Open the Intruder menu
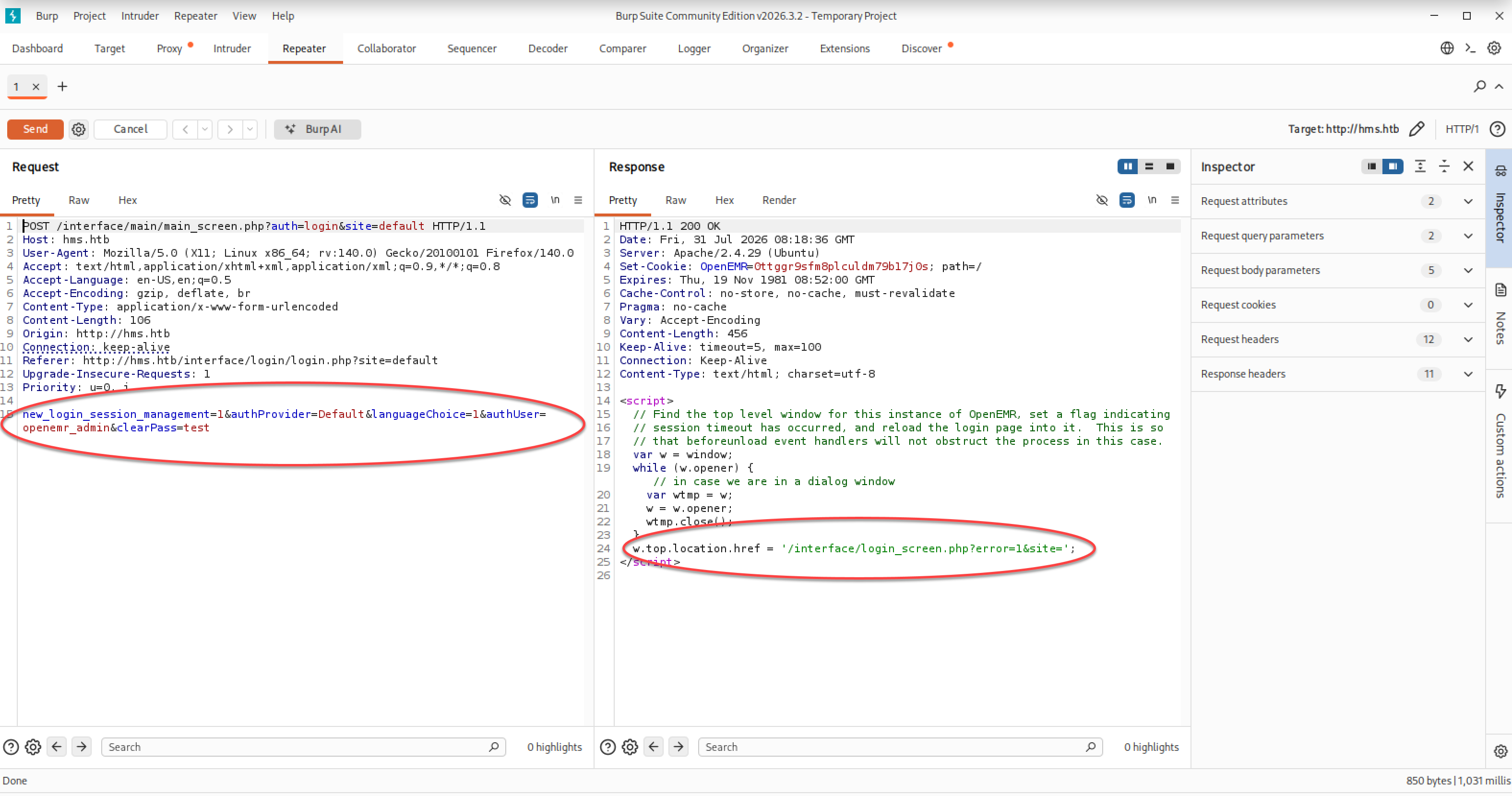This screenshot has height=796, width=1512. pos(140,16)
